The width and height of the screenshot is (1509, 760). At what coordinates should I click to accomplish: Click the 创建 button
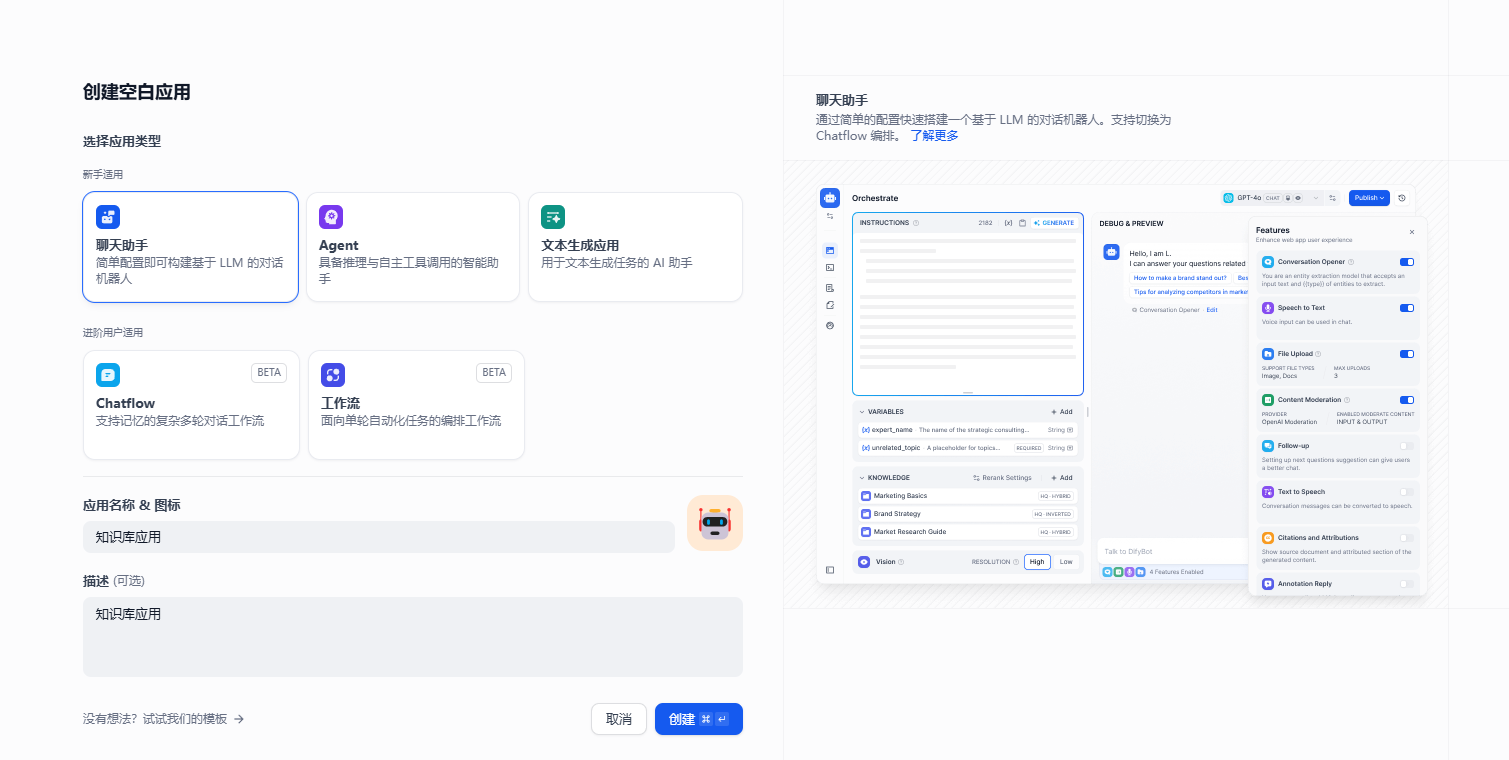pyautogui.click(x=698, y=719)
